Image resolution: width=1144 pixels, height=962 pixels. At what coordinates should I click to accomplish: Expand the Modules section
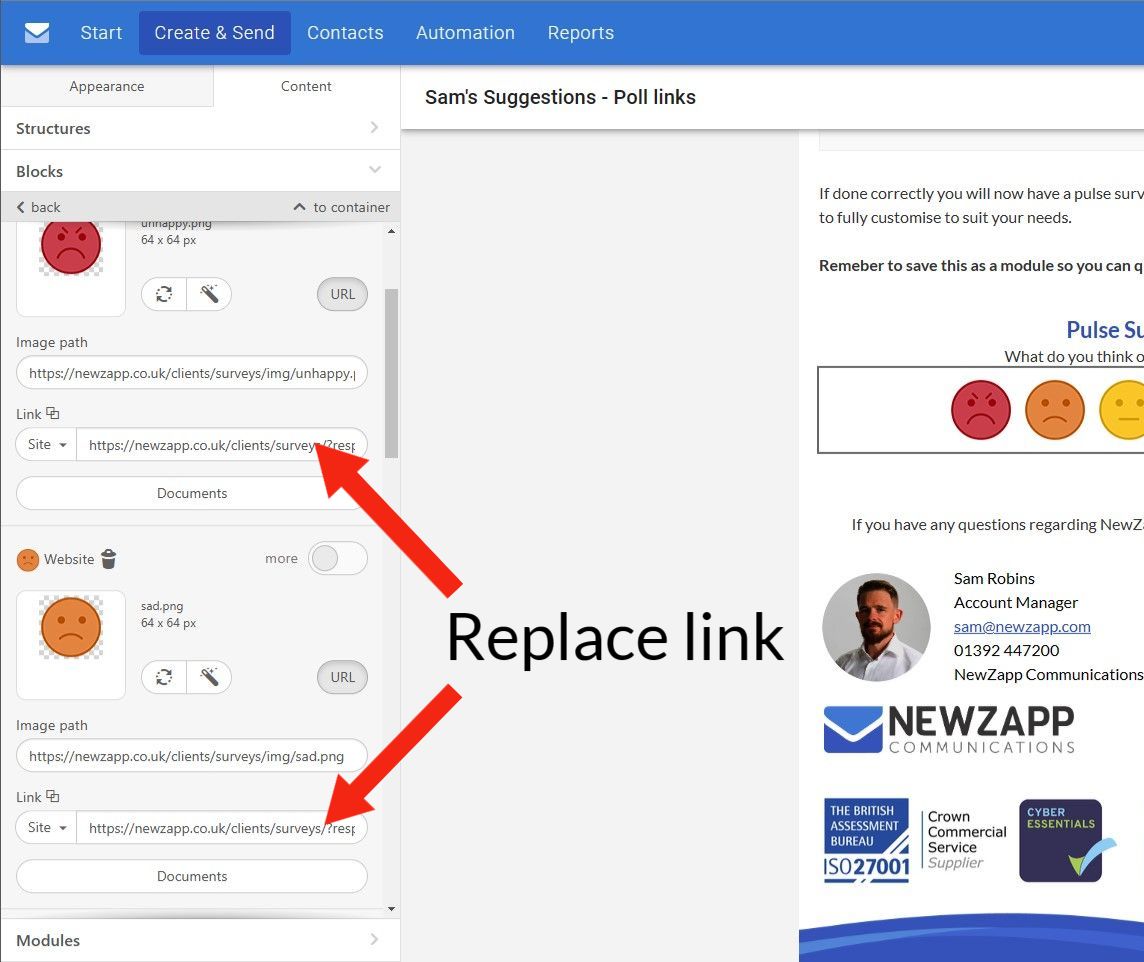[x=199, y=940]
